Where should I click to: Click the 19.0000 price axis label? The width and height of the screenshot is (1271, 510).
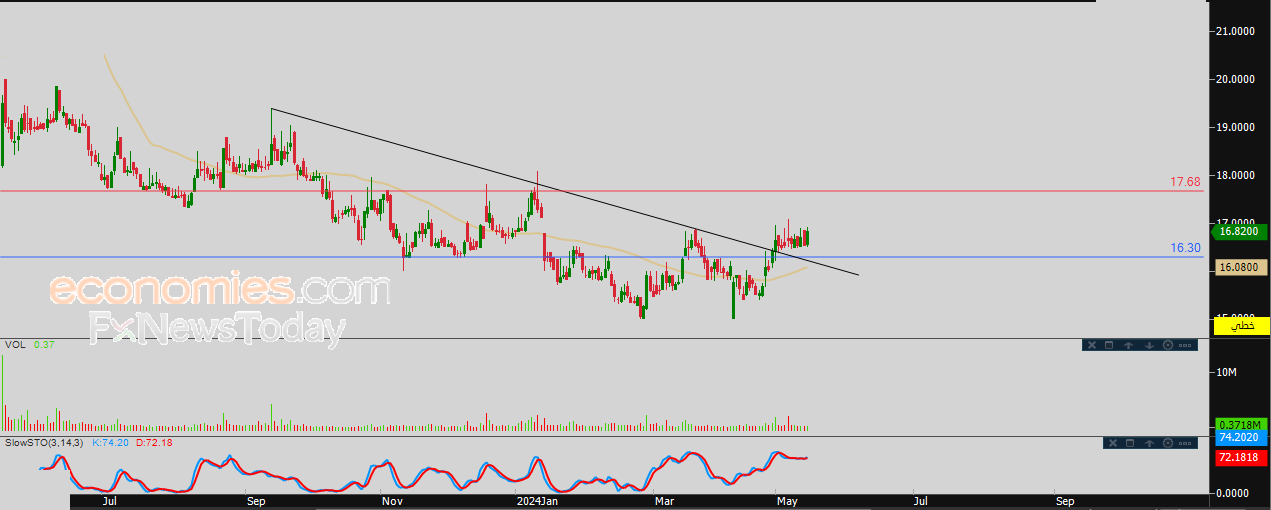tap(1234, 127)
